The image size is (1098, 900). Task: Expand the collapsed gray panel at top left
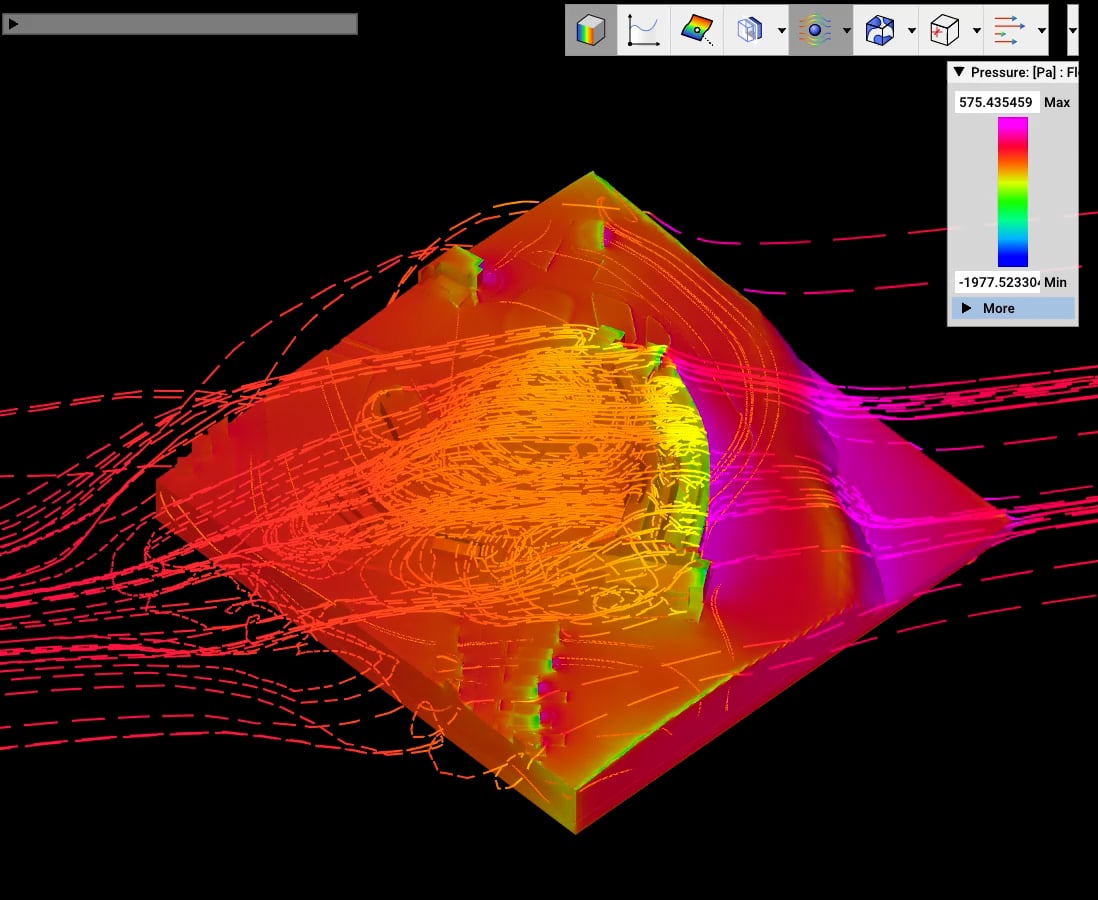click(13, 23)
